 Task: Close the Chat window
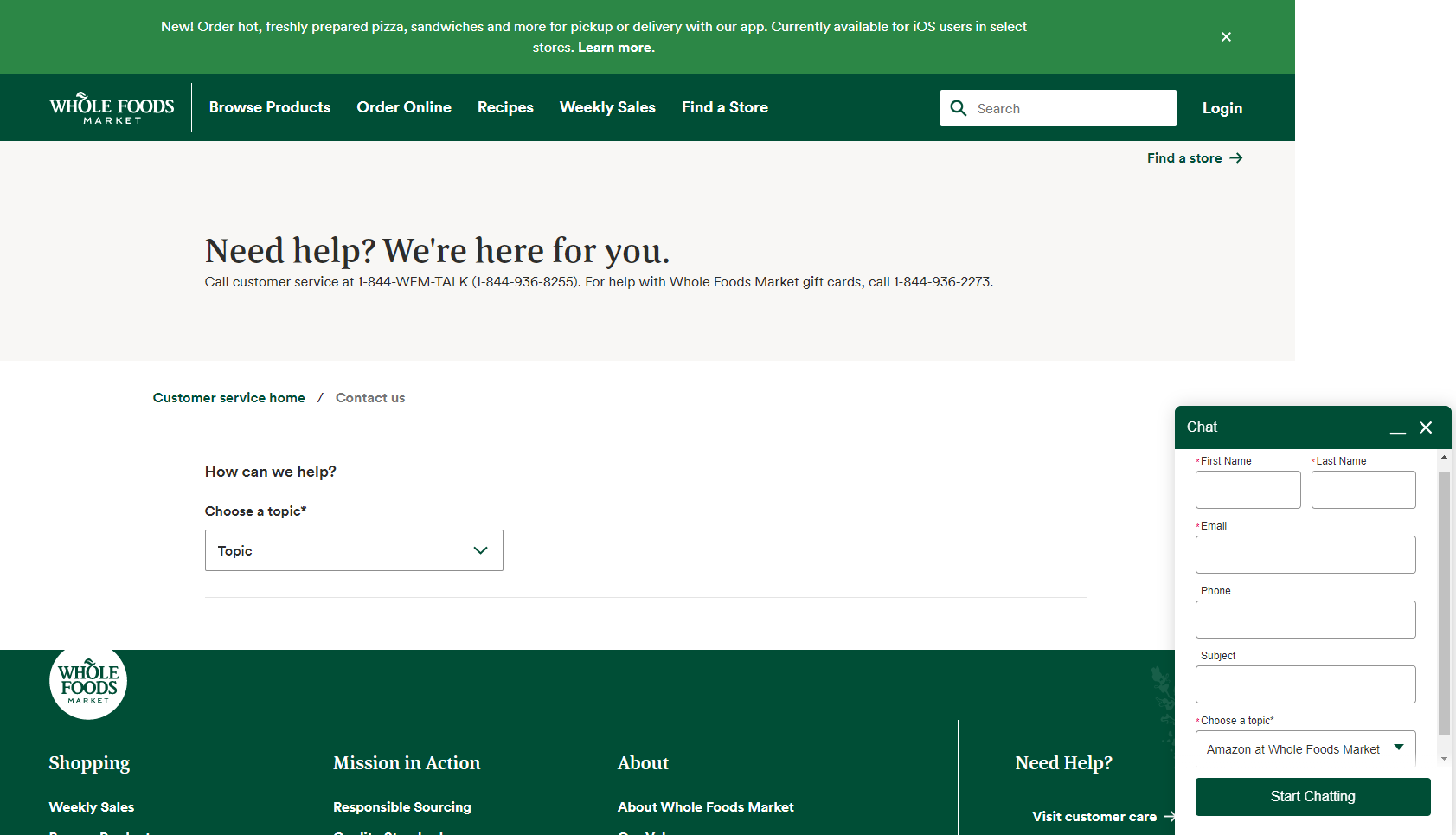[x=1426, y=427]
